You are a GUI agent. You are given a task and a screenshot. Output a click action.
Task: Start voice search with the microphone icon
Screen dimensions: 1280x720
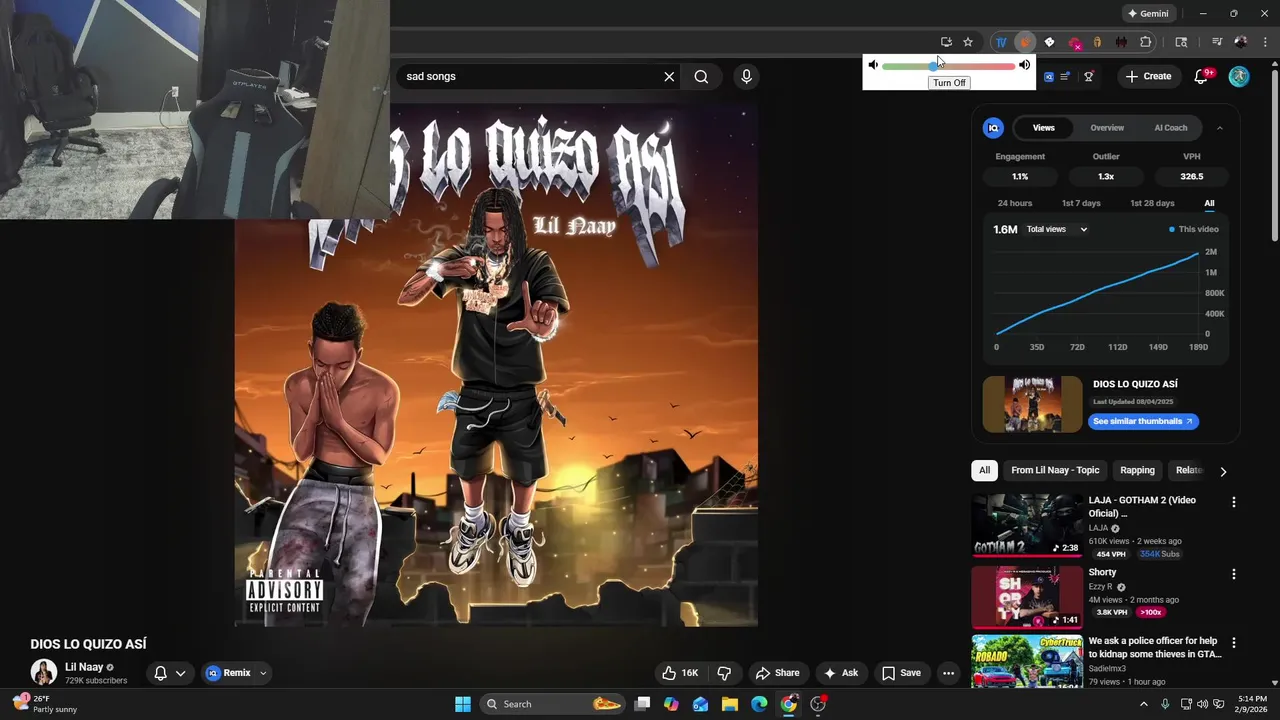click(746, 77)
